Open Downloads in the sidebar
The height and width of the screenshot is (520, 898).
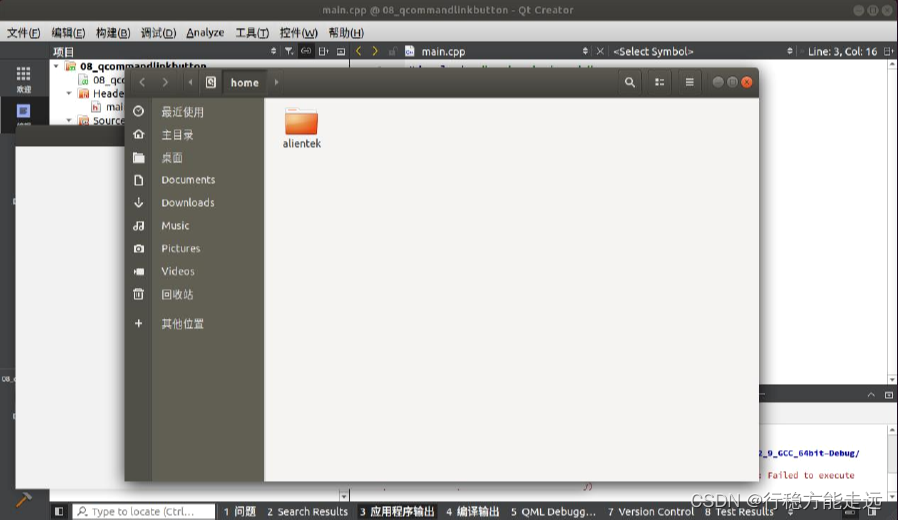pos(195,203)
